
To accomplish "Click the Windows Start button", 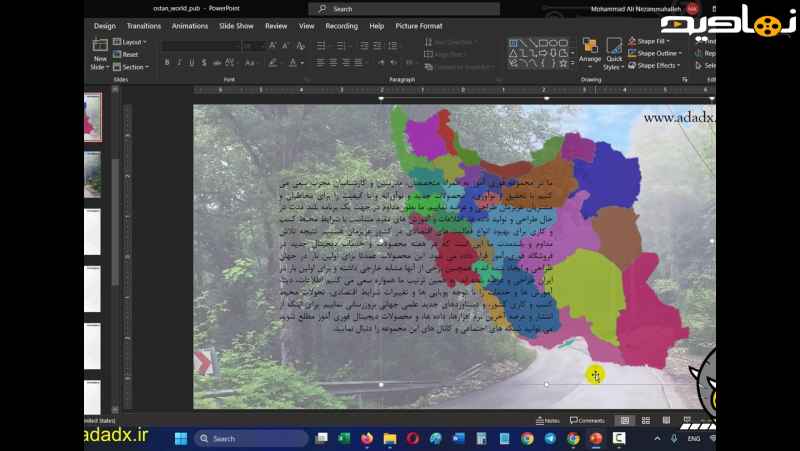I will click(181, 438).
